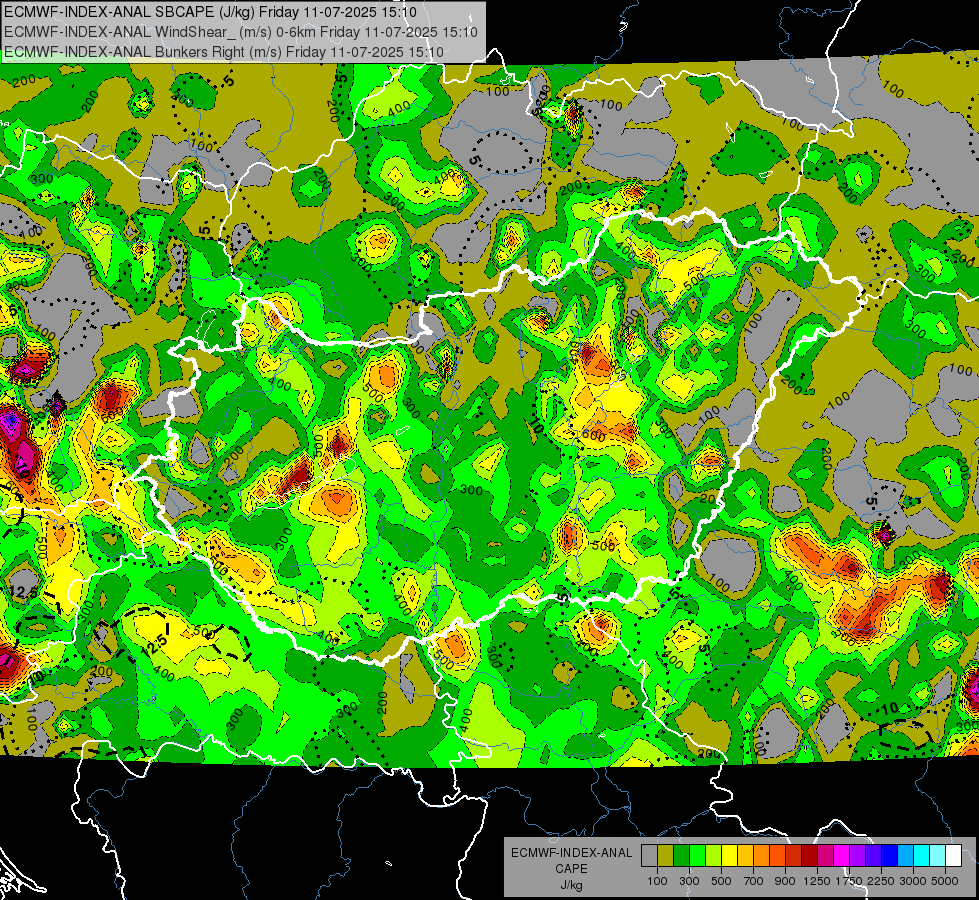Click the J/kg unit label in legend
This screenshot has width=979, height=900.
[x=571, y=885]
